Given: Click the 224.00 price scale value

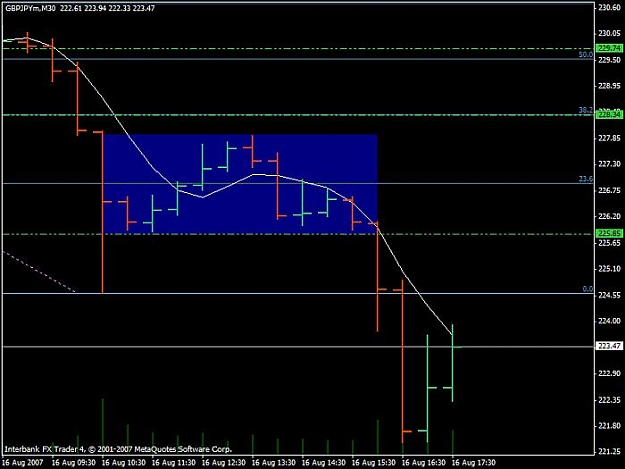Looking at the screenshot, I should (x=609, y=321).
